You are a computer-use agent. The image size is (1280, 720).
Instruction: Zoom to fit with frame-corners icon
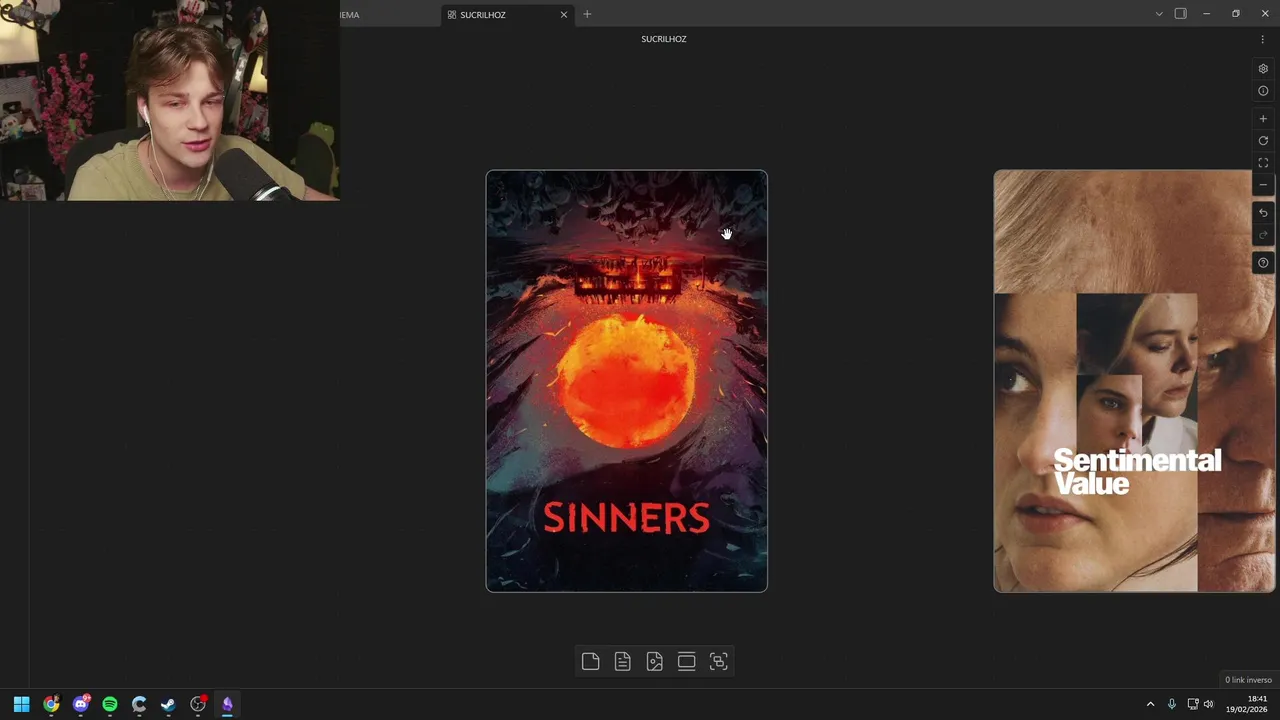click(1263, 163)
